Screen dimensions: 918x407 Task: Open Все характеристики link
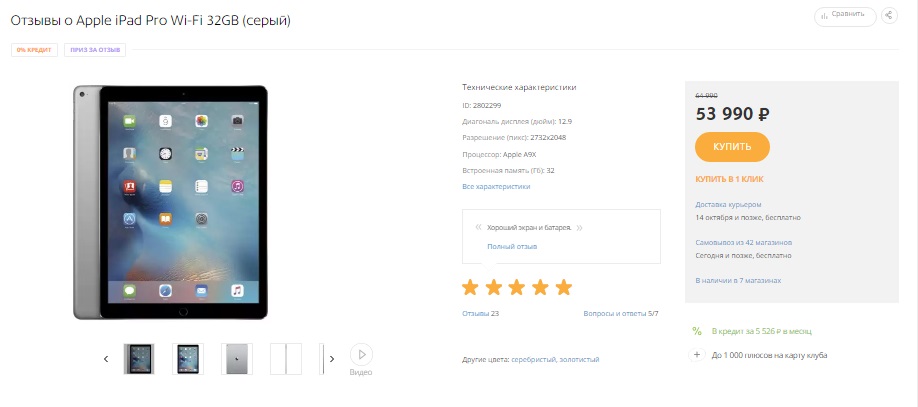click(x=496, y=186)
